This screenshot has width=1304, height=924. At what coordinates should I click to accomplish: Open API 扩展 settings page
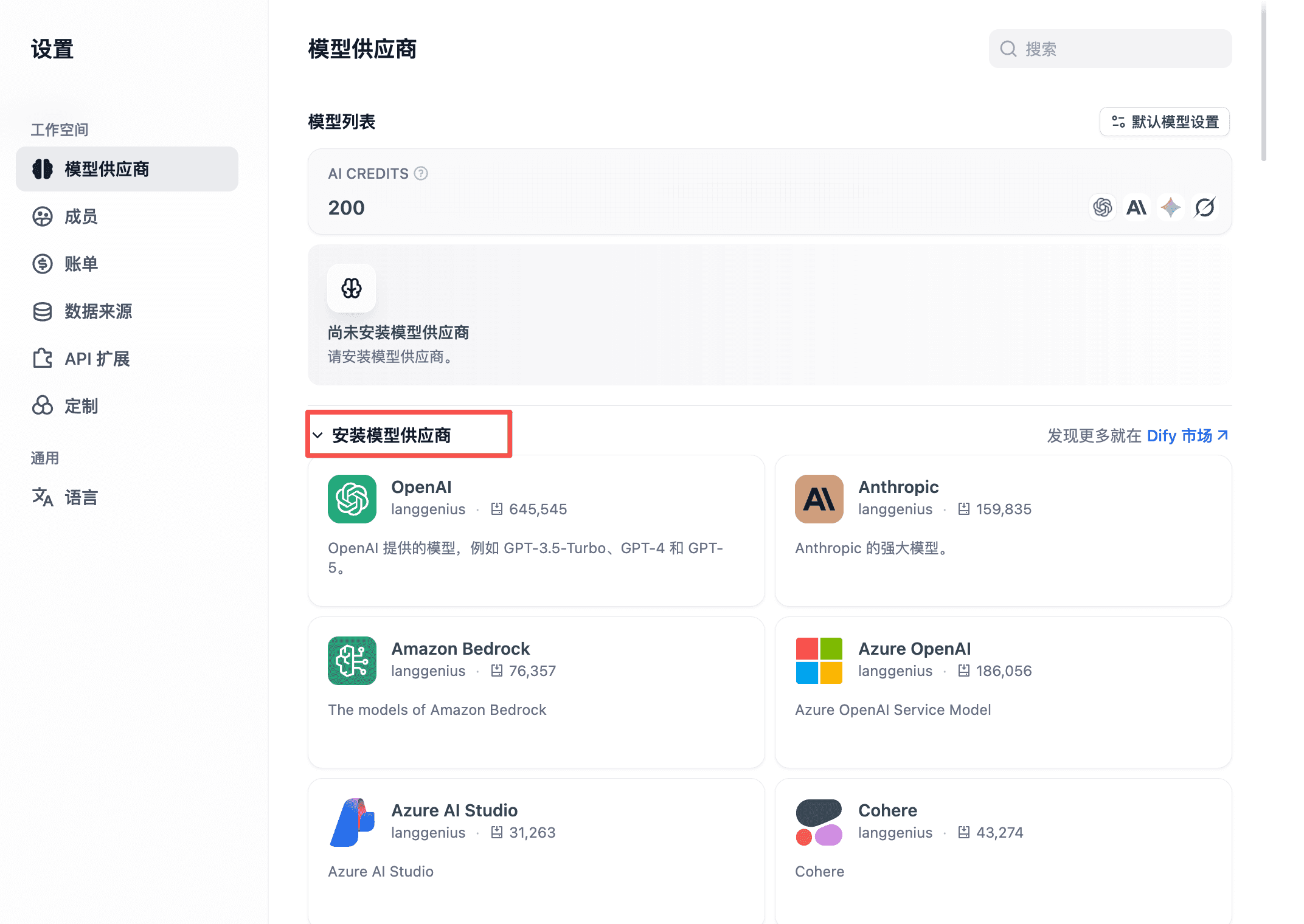(x=127, y=359)
